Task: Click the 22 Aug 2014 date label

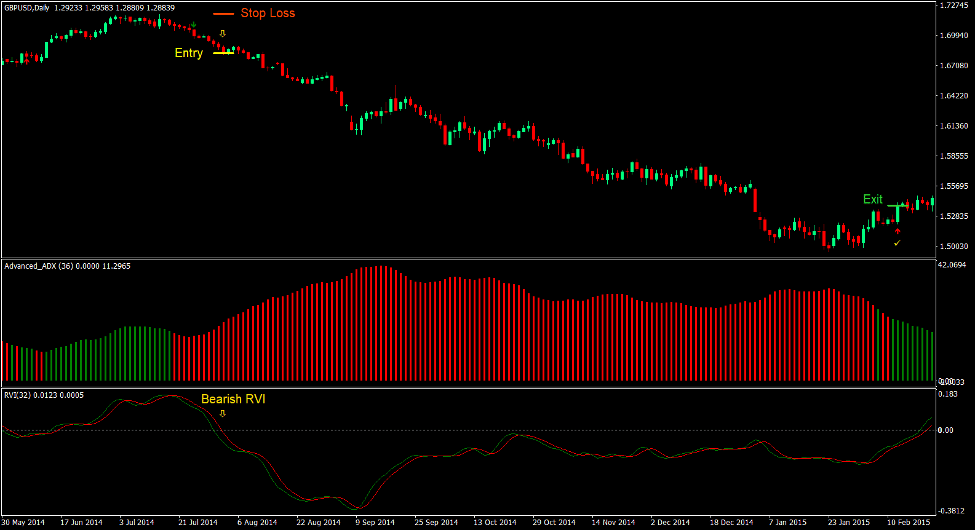Action: [318, 522]
